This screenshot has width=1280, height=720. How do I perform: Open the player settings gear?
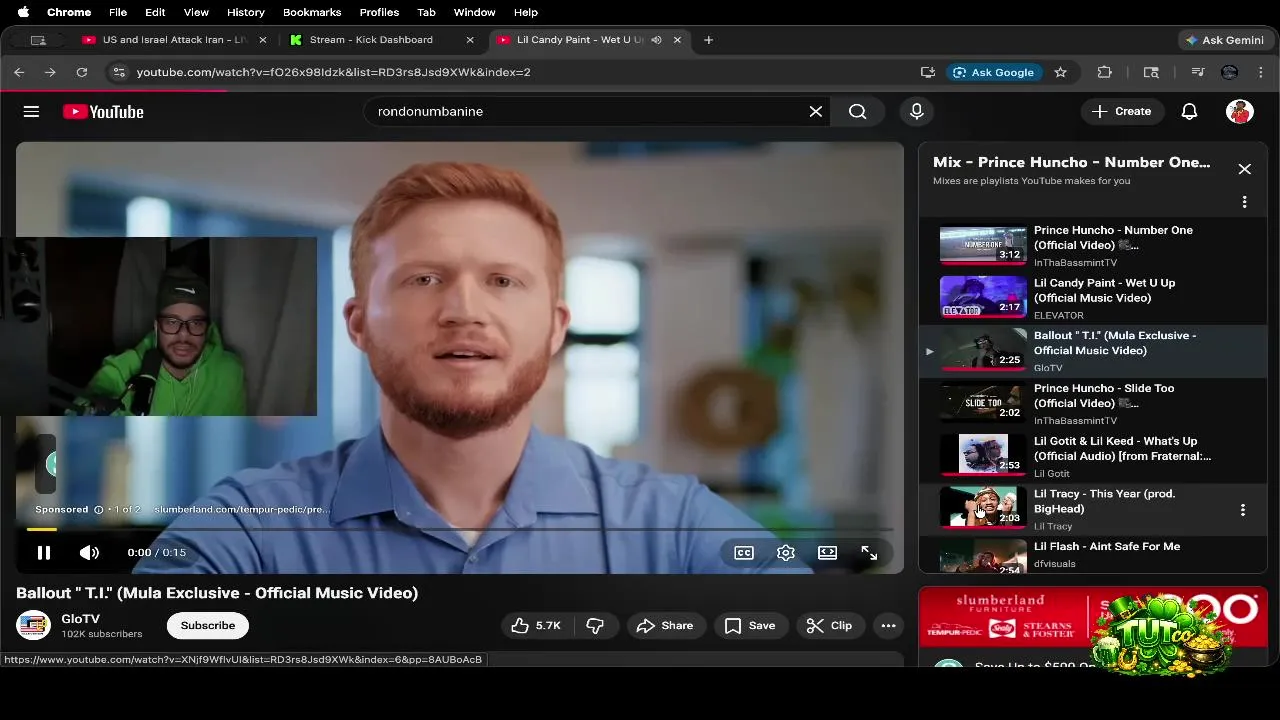(x=786, y=553)
